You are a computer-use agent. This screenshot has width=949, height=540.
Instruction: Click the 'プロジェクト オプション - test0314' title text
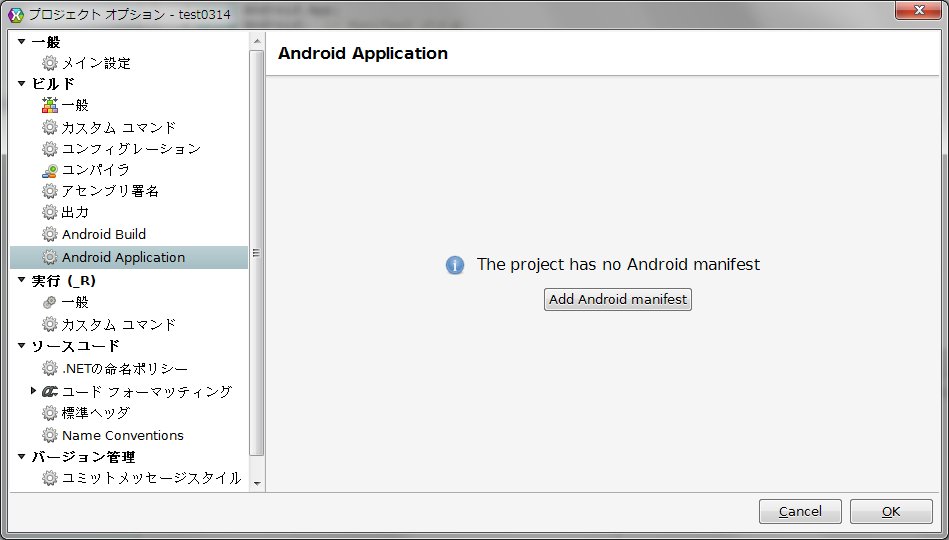pyautogui.click(x=130, y=15)
